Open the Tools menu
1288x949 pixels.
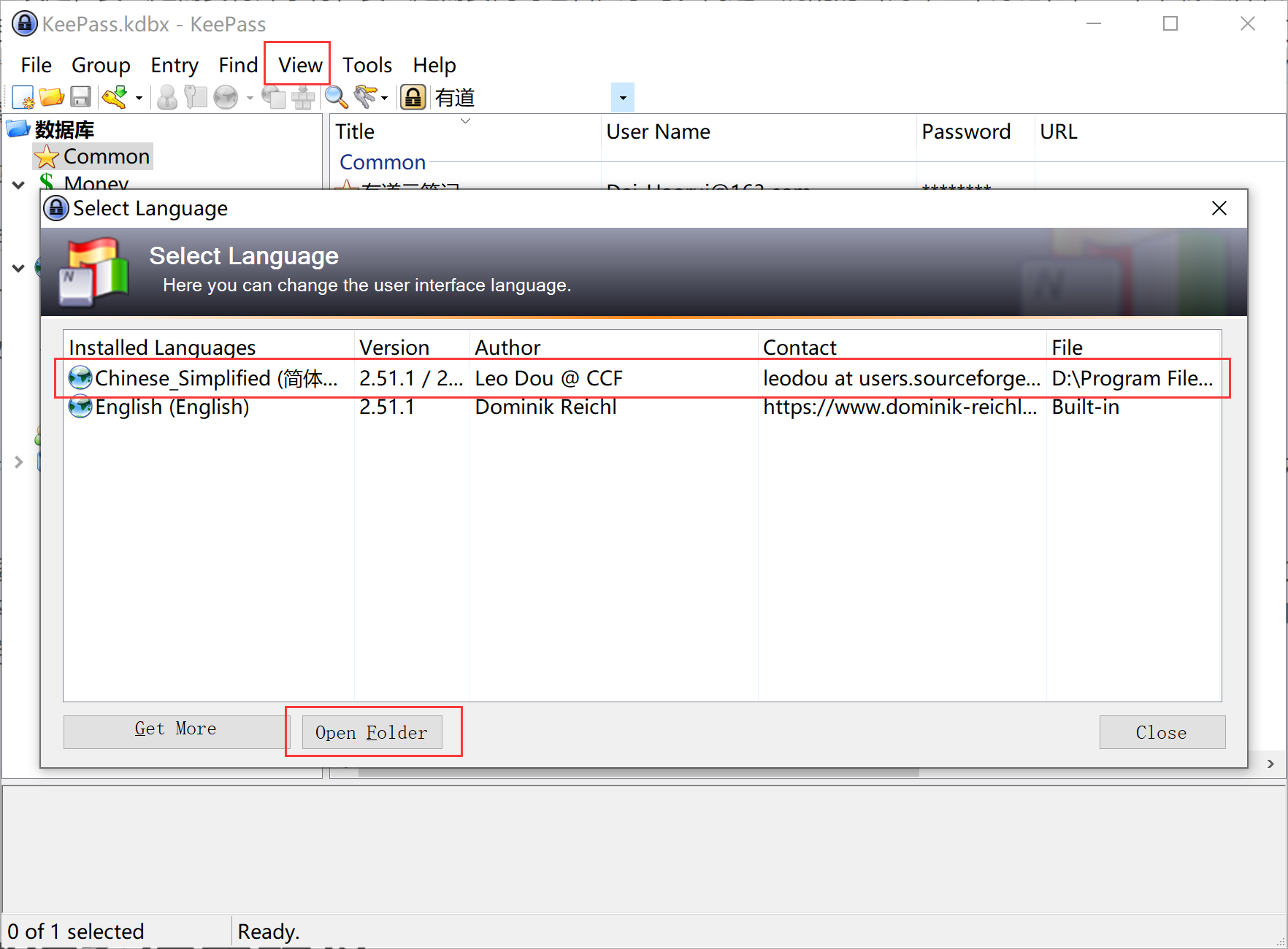tap(367, 65)
